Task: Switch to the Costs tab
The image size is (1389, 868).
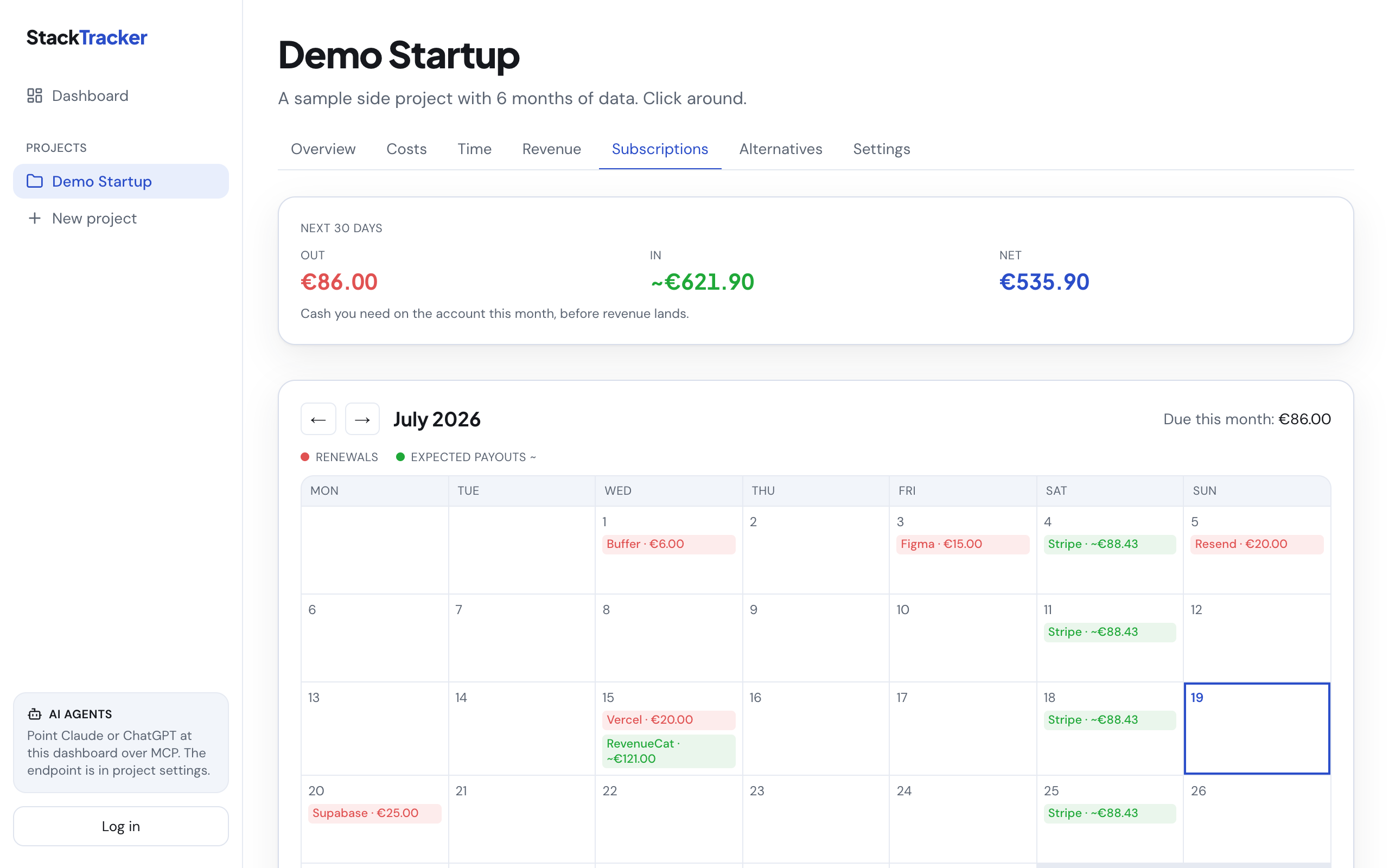Action: click(406, 149)
